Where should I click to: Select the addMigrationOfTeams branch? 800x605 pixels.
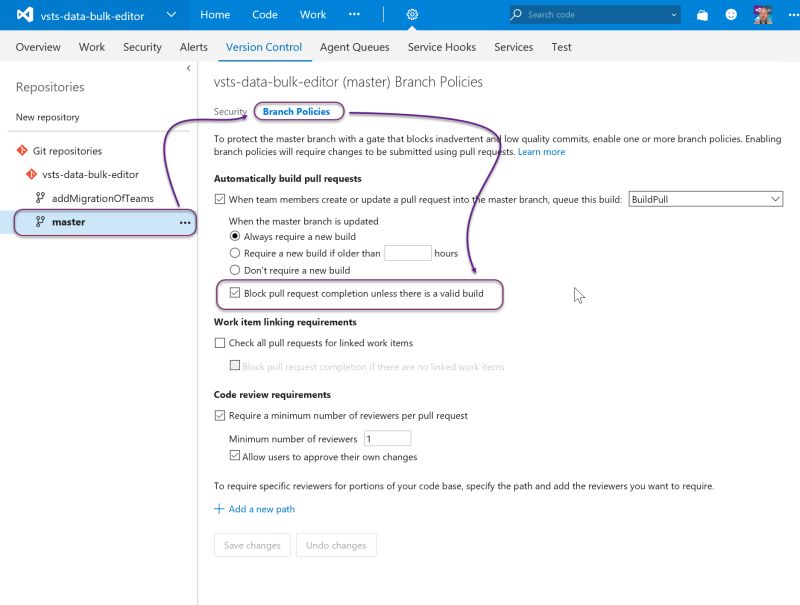coord(103,198)
